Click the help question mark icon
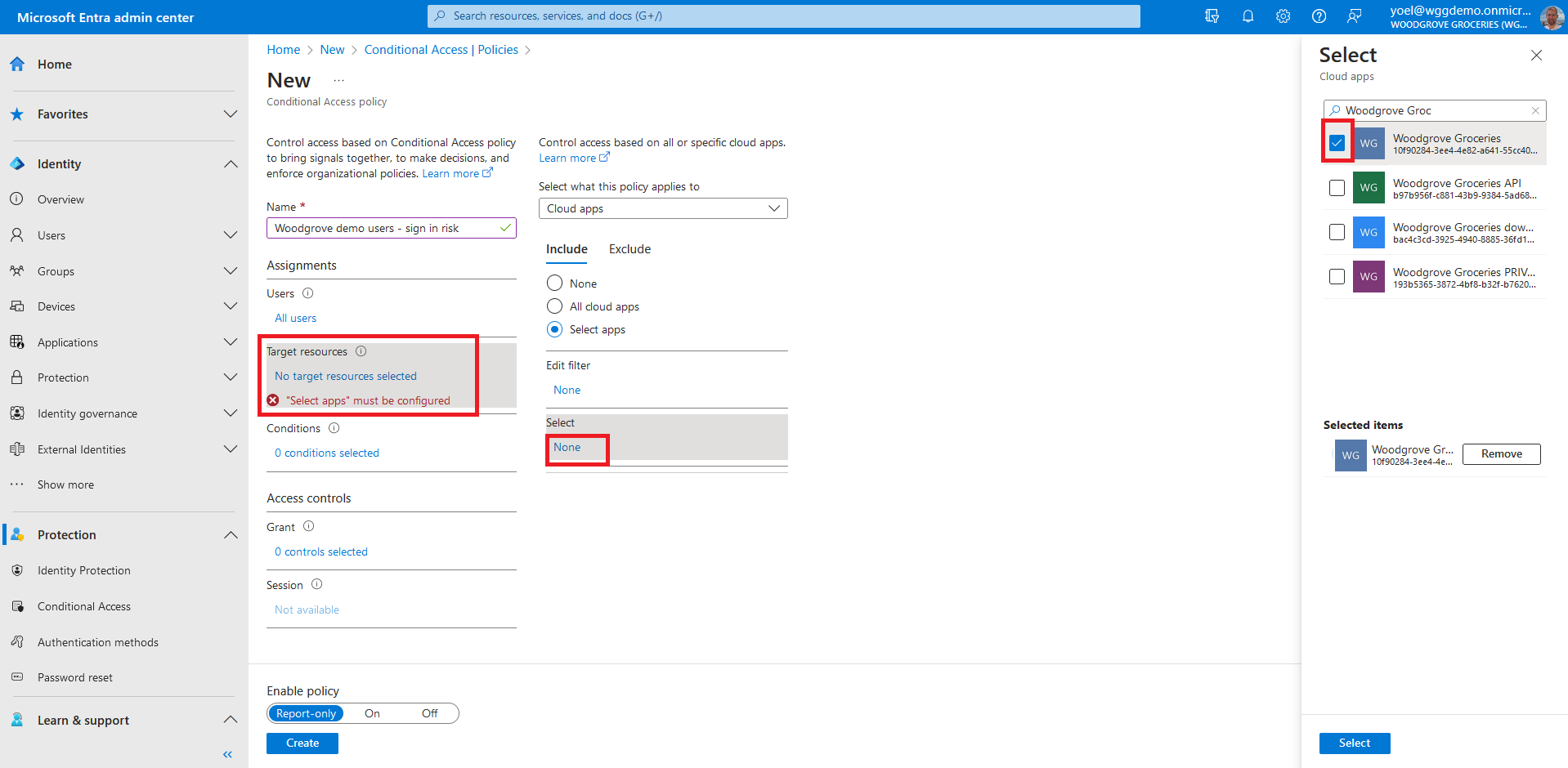Screen dimensions: 1568x768 pyautogui.click(x=1319, y=16)
